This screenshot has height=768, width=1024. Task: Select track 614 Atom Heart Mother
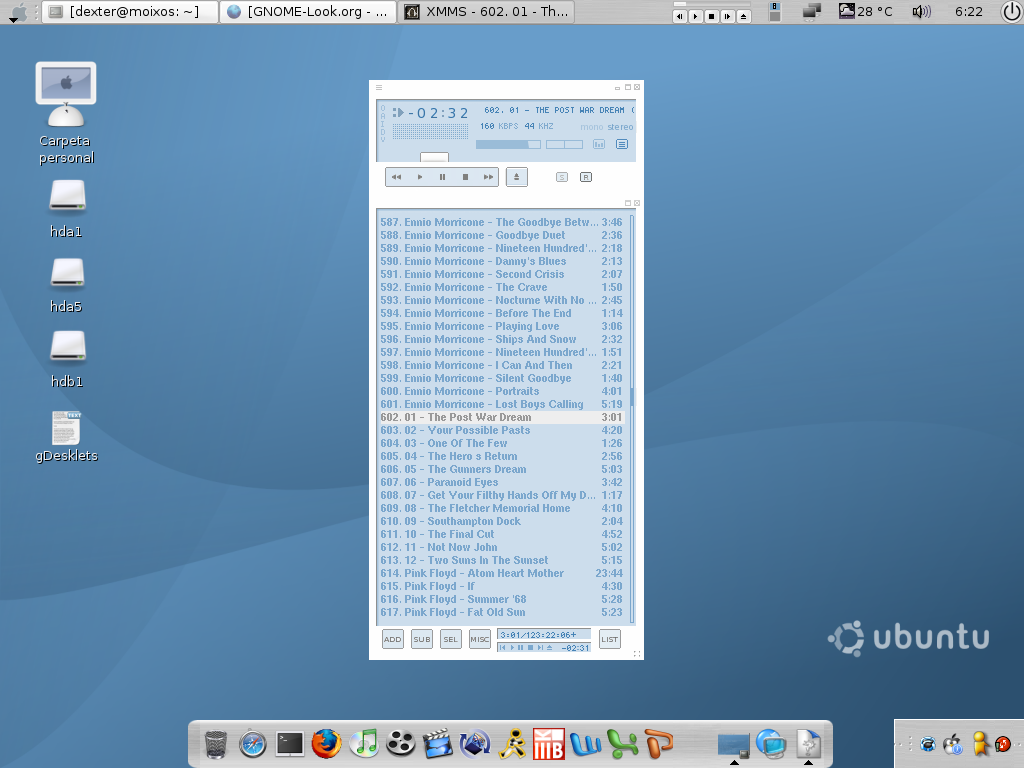(x=502, y=573)
